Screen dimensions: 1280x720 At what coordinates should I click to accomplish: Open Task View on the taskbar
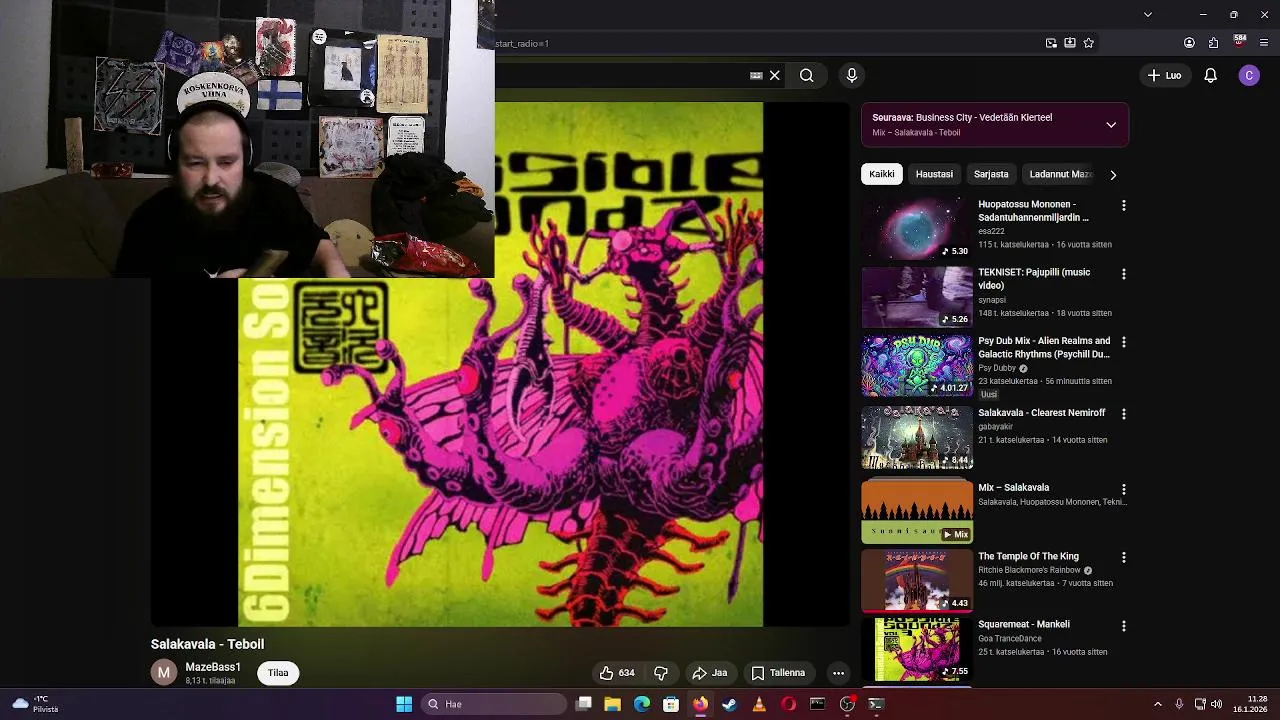584,704
